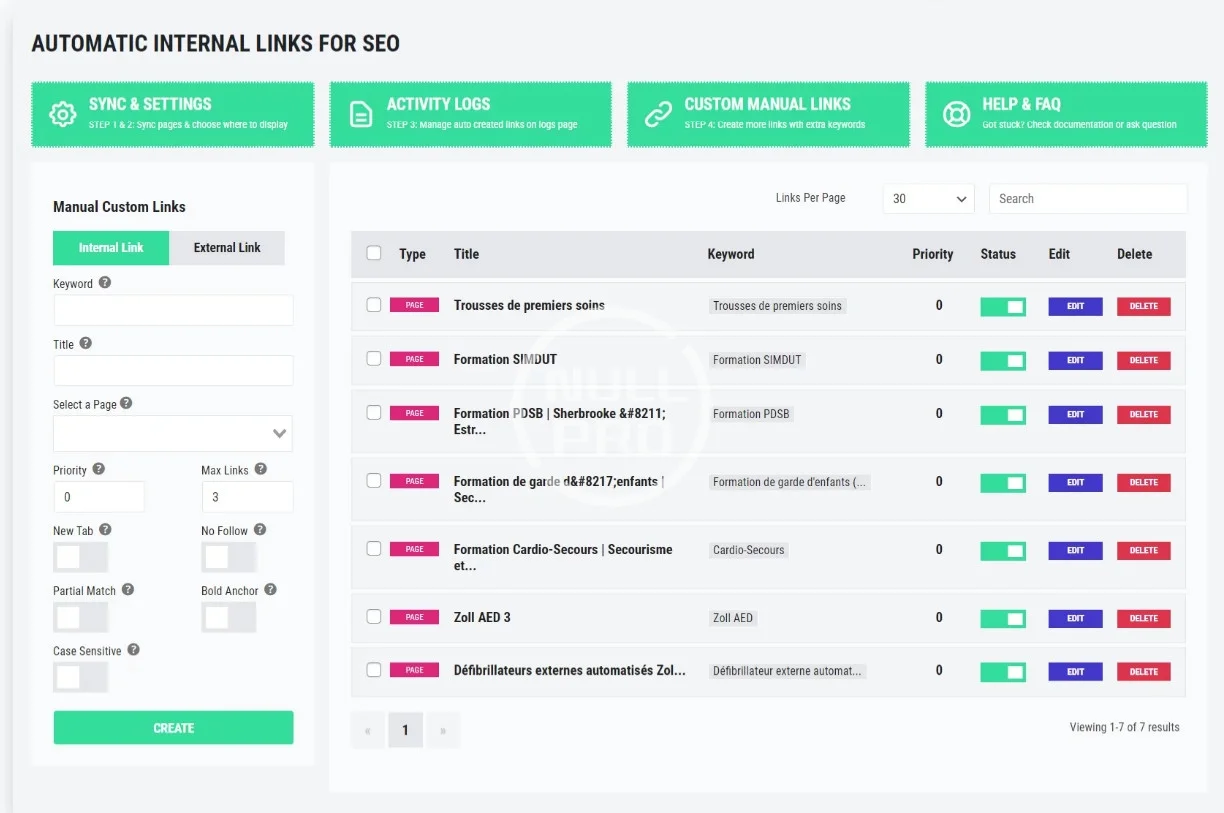The width and height of the screenshot is (1224, 813).
Task: Click the chain link icon in Custom Manual Links
Action: [x=657, y=114]
